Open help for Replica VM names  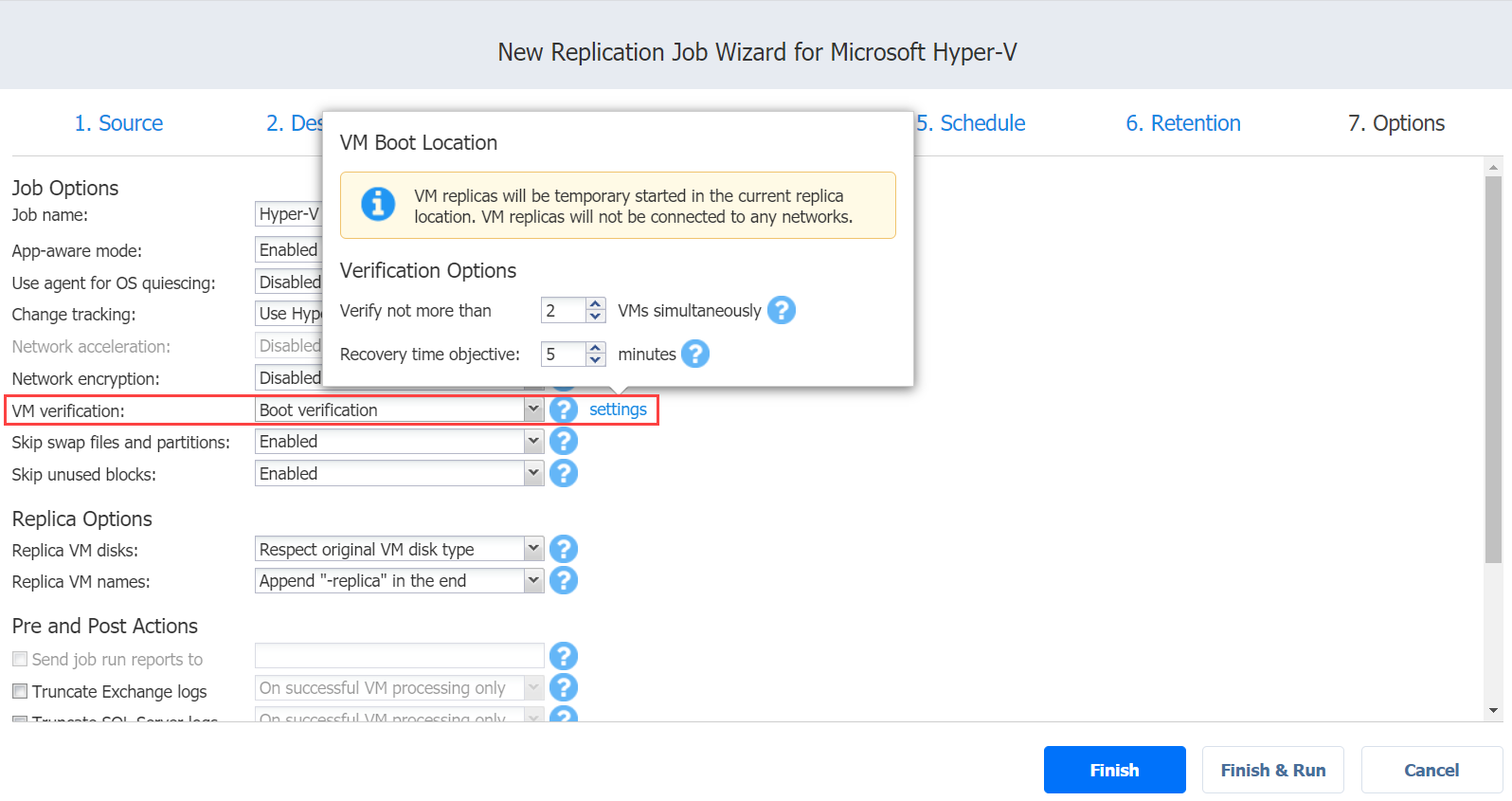click(x=564, y=580)
